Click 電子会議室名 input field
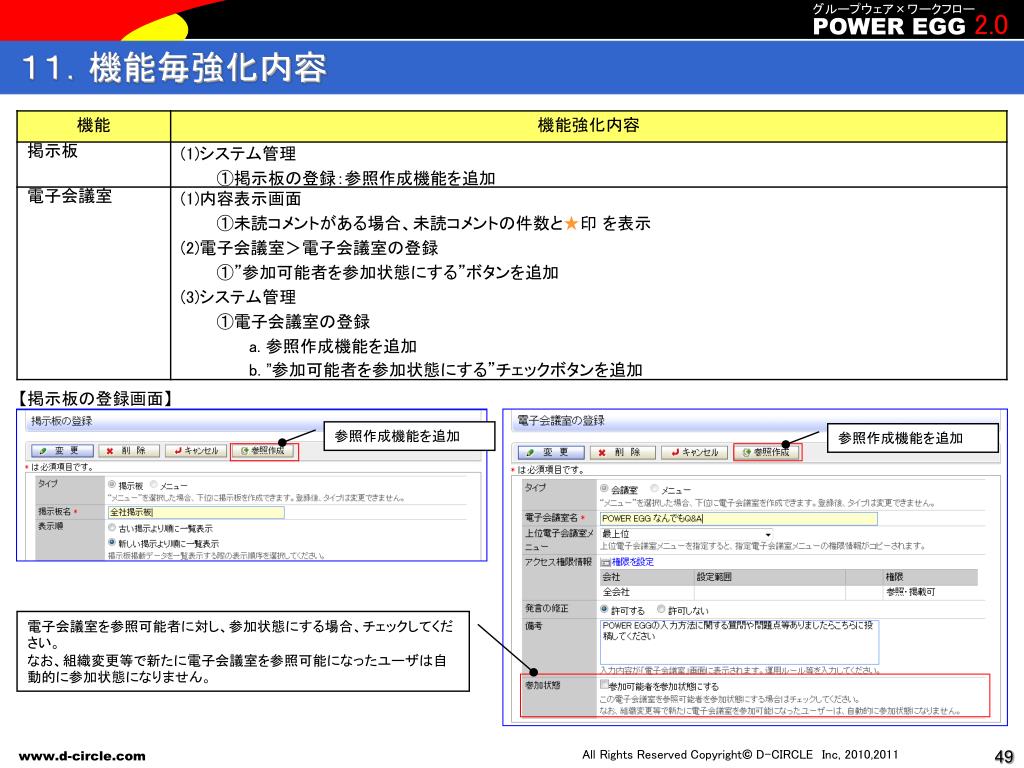The height and width of the screenshot is (768, 1024). (x=739, y=519)
